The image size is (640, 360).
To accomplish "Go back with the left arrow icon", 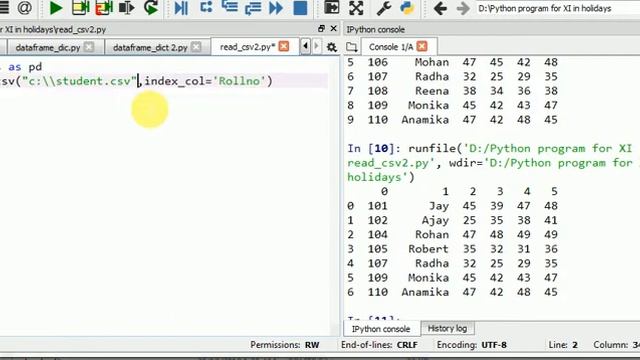I will [x=440, y=8].
